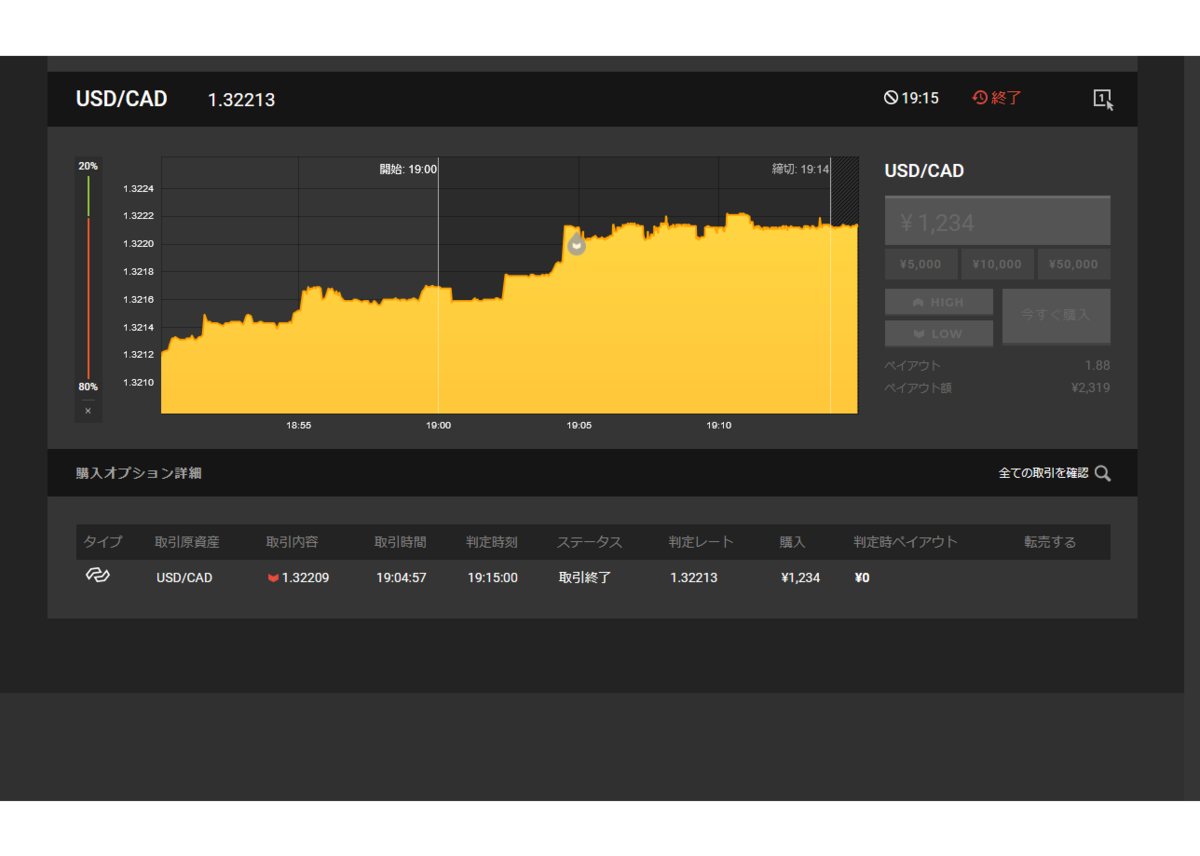
Task: Click the 転売する column header
Action: (1050, 542)
